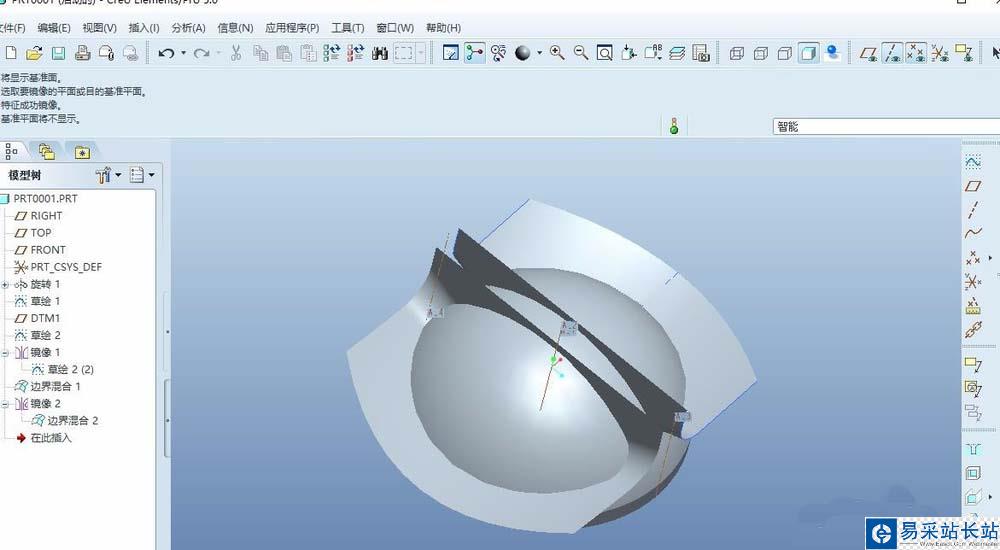
Task: Switch to hidden line display
Action: [761, 54]
